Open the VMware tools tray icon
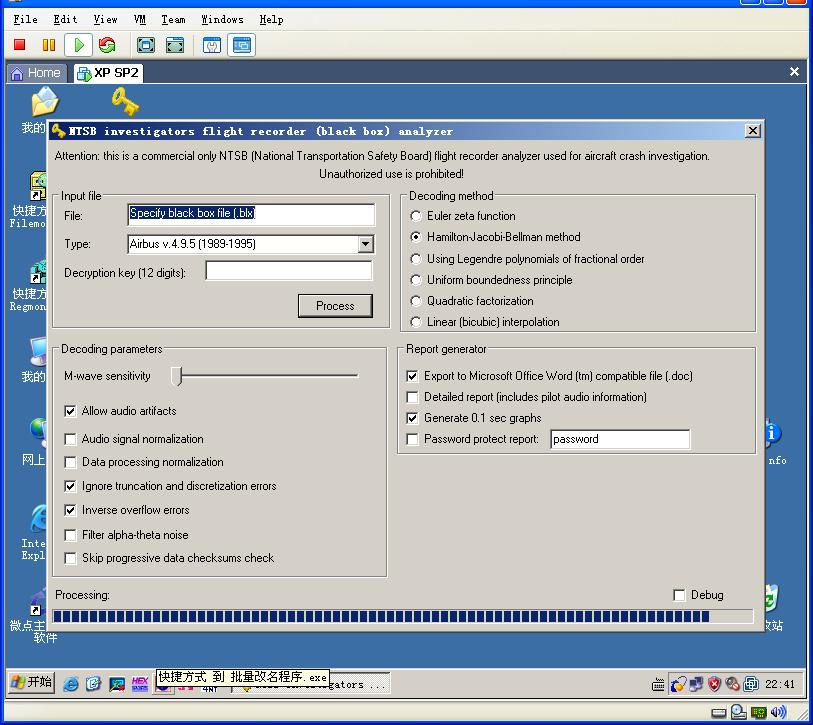The image size is (813, 725). [751, 685]
